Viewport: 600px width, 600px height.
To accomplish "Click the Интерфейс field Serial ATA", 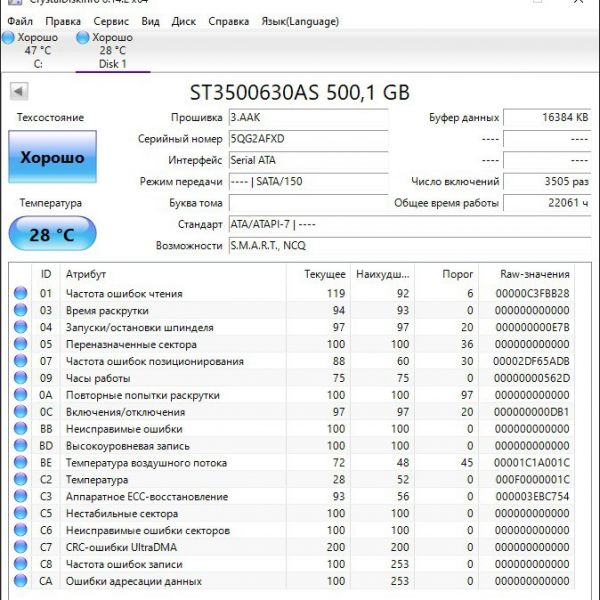I will tap(308, 160).
